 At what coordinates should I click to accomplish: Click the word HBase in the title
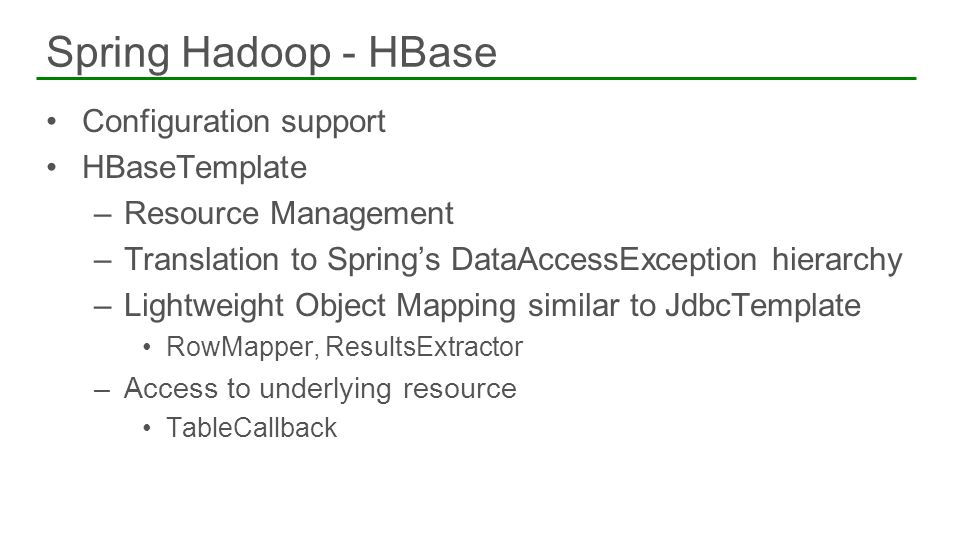point(432,53)
